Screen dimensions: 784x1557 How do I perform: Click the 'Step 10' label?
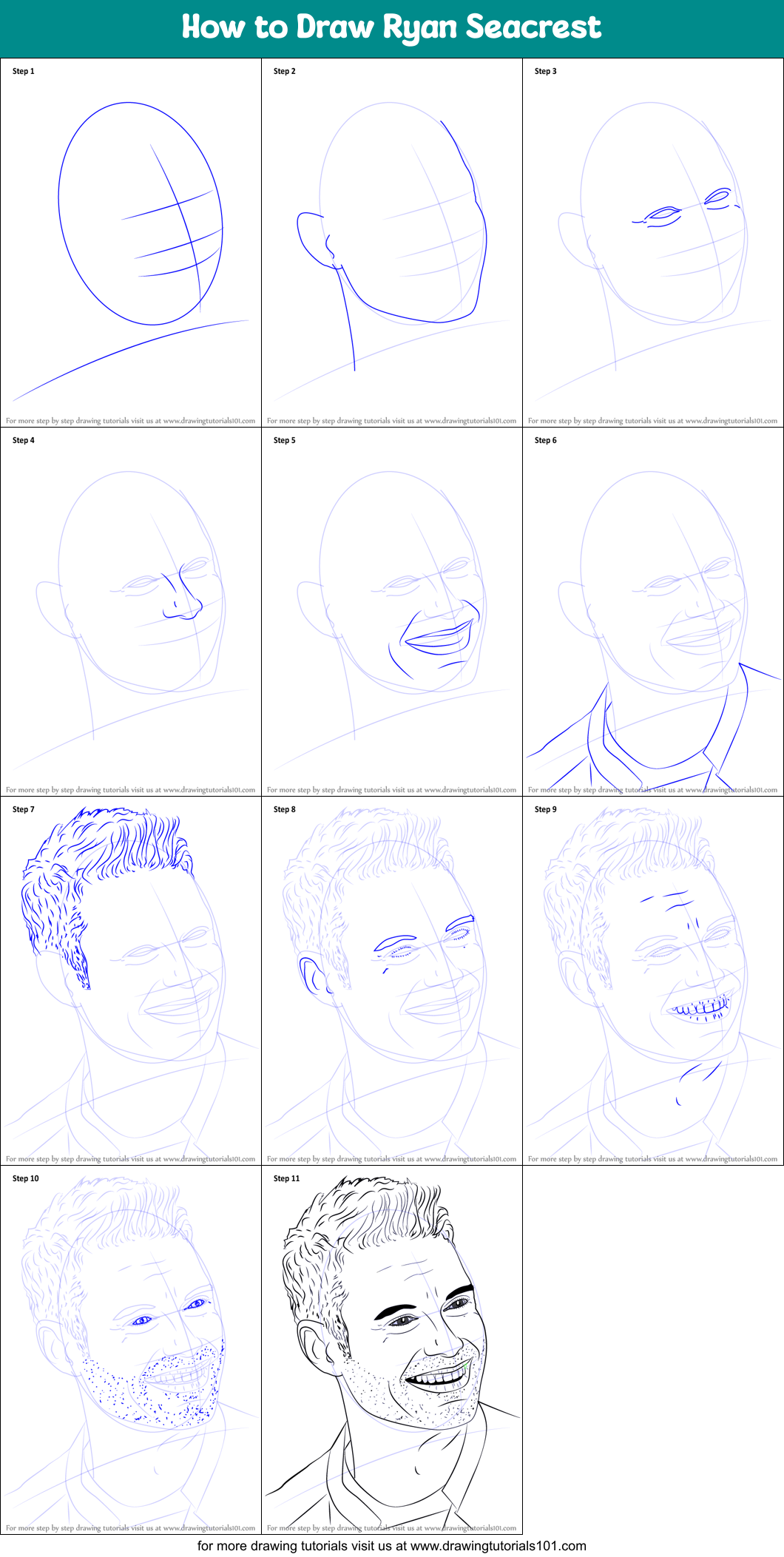coord(26,1178)
